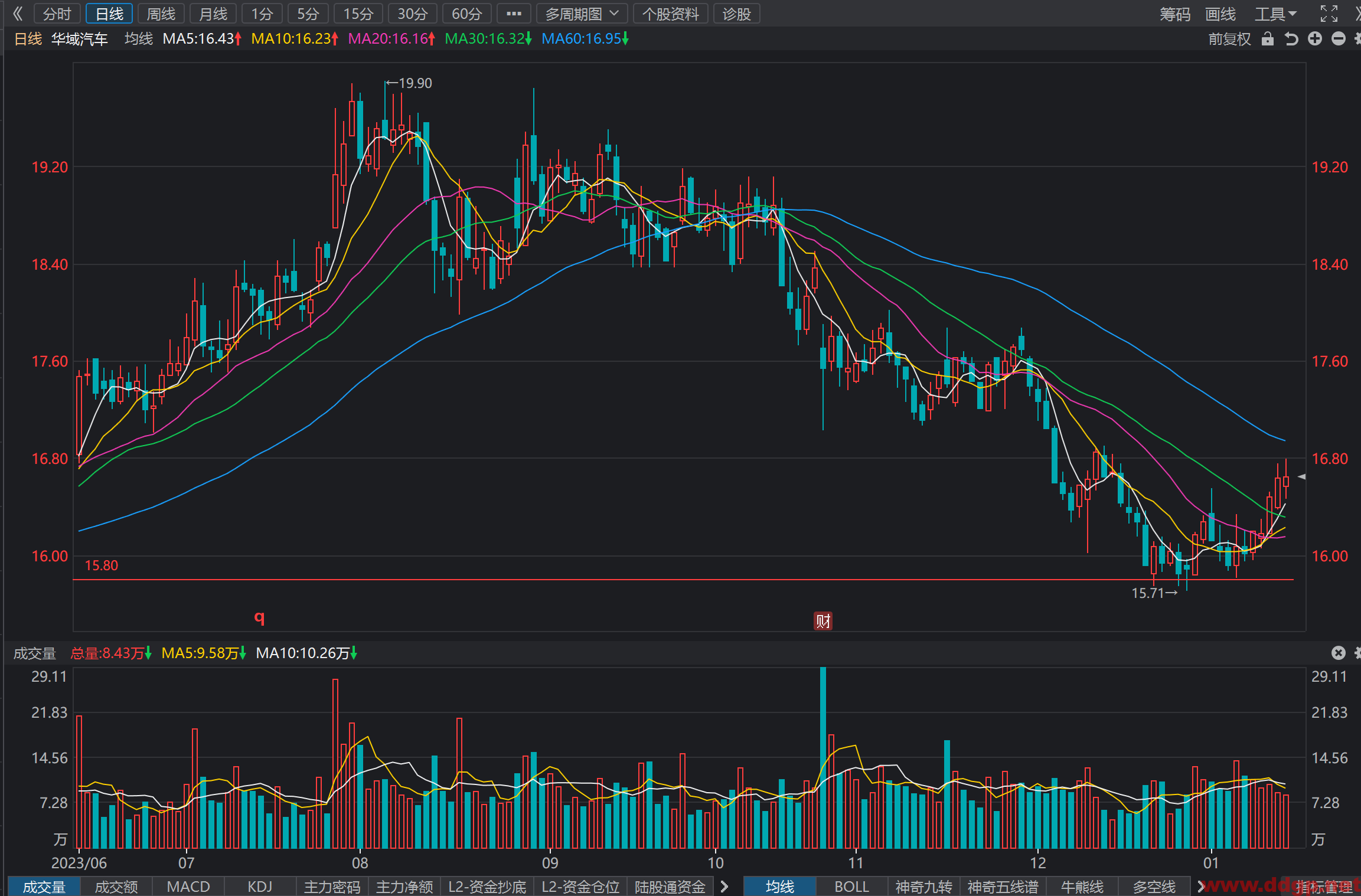Screen dimensions: 1361x896
Task: Select the BOLL overlay tab
Action: point(851,887)
